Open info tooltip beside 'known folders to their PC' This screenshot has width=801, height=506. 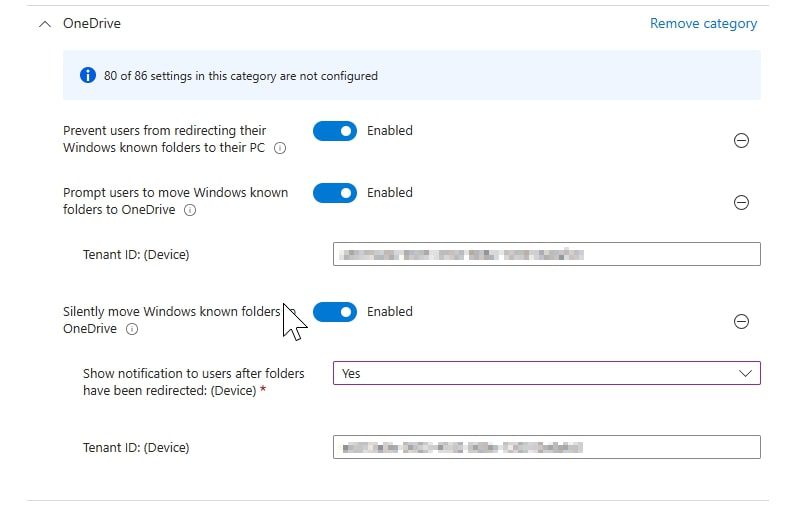280,149
